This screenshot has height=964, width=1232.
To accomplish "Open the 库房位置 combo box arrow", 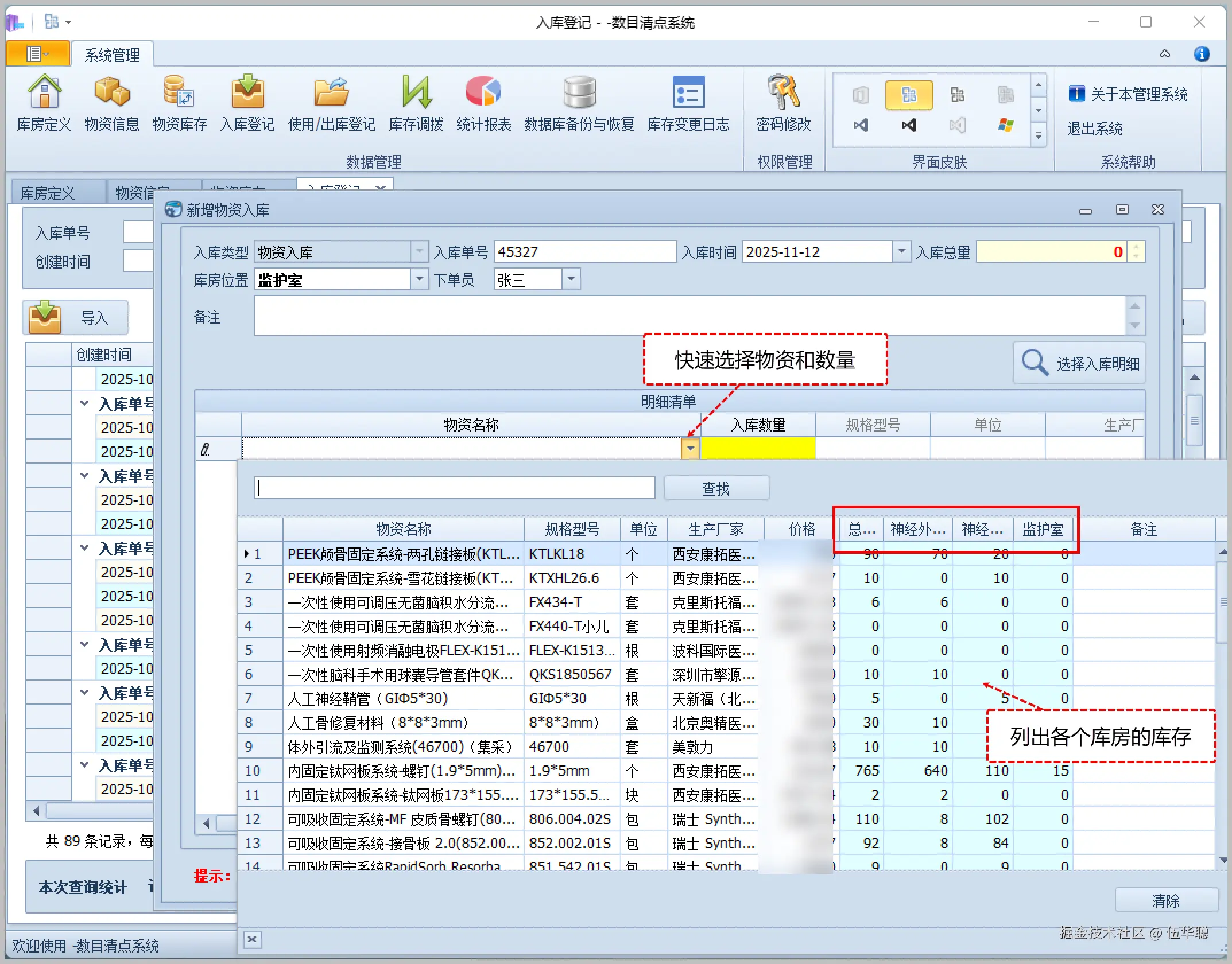I will [420, 280].
